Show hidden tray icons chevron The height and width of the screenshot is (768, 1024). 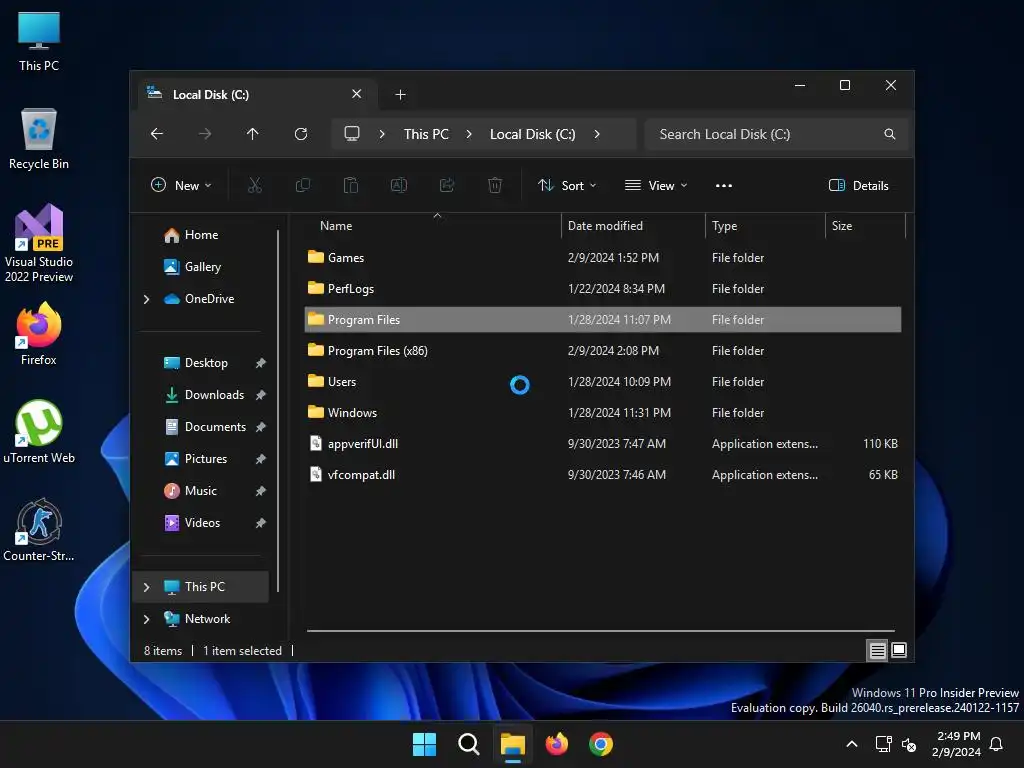click(852, 744)
